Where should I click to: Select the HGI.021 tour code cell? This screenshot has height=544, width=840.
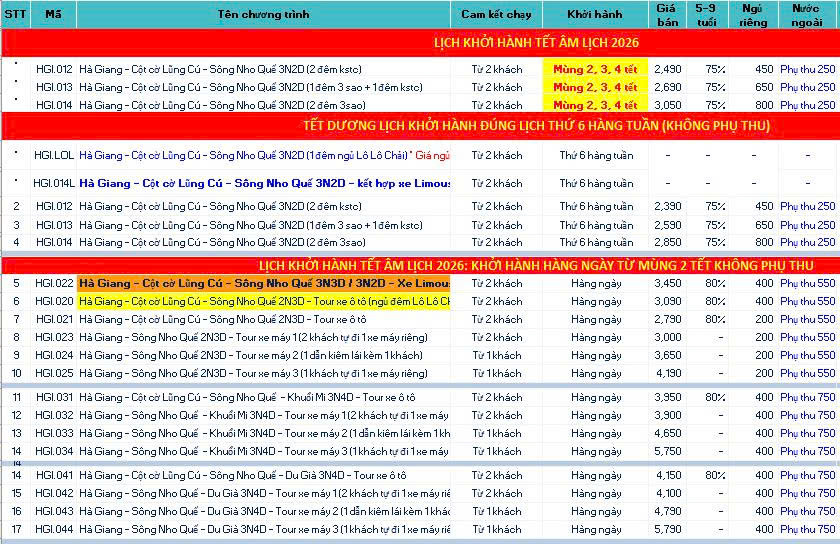pyautogui.click(x=54, y=319)
